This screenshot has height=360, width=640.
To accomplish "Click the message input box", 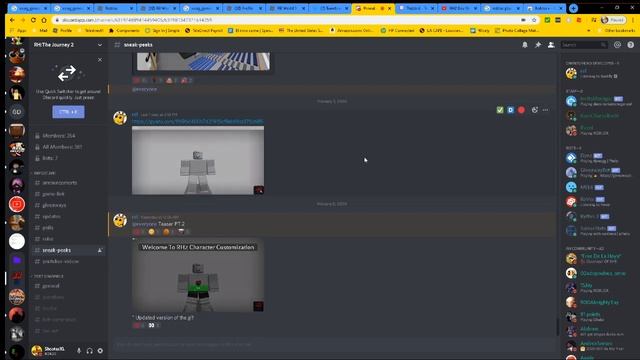I will [333, 345].
